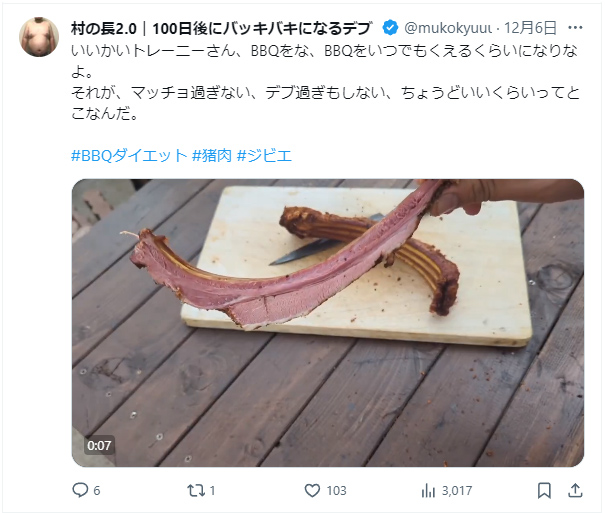
Task: Open the #猪肉 hashtag link
Action: (212, 156)
